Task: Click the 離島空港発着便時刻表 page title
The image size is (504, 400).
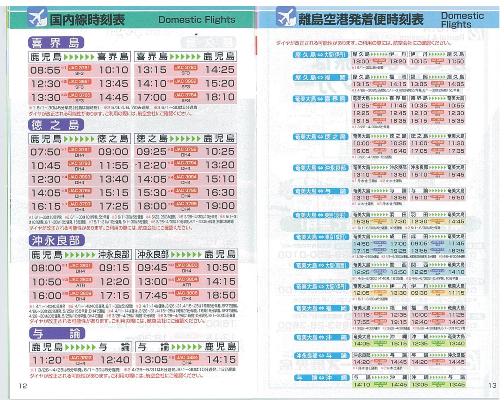Action: pyautogui.click(x=361, y=19)
